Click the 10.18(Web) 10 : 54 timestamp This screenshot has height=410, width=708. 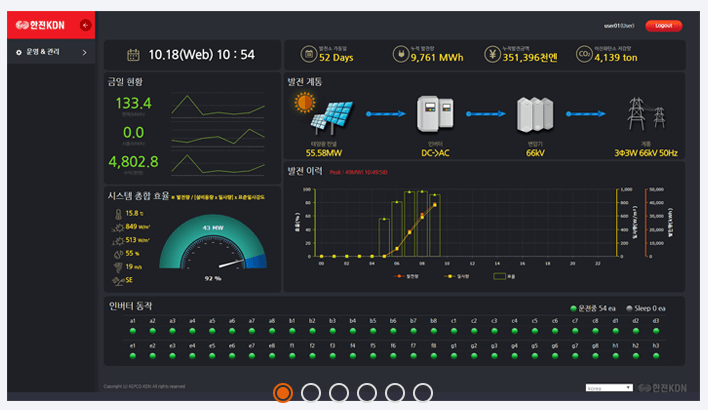pyautogui.click(x=201, y=55)
